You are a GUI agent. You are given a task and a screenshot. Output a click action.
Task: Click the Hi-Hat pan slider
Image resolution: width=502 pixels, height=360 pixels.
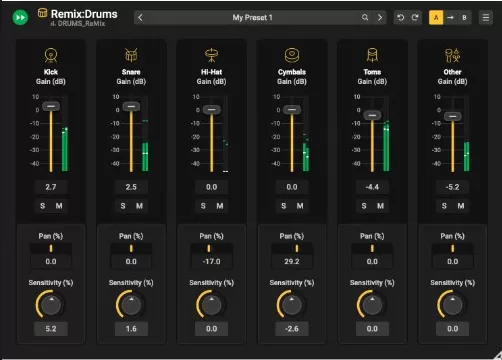211,248
